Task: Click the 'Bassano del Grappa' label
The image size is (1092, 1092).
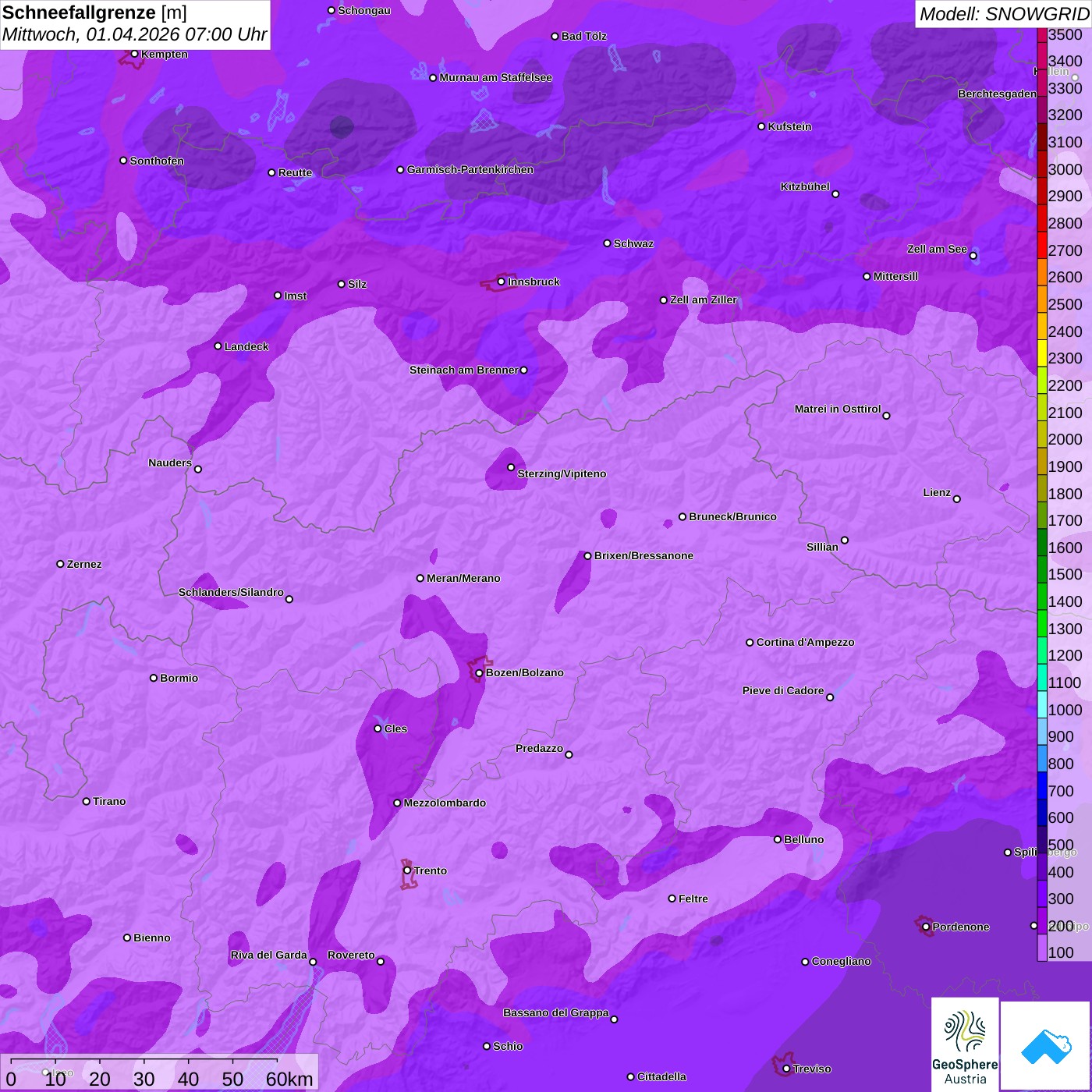Action: point(556,1012)
